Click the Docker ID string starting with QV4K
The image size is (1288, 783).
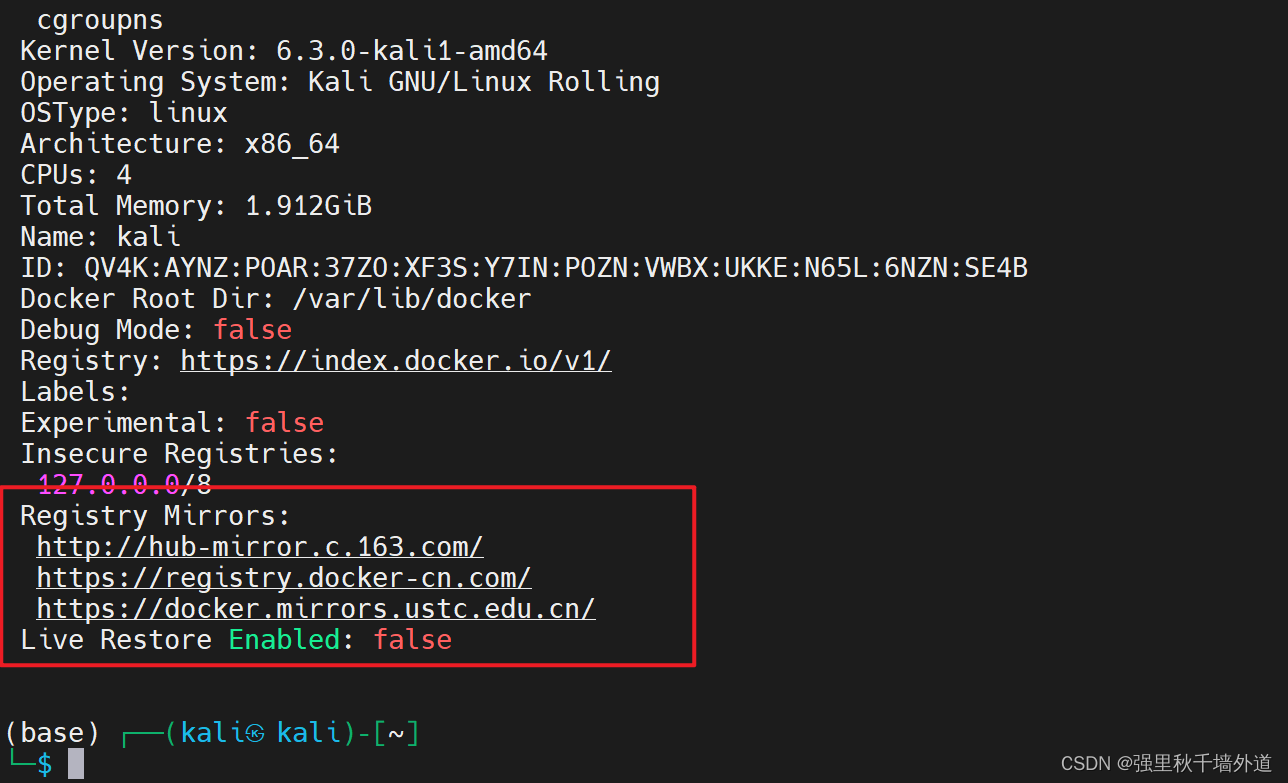click(x=556, y=268)
